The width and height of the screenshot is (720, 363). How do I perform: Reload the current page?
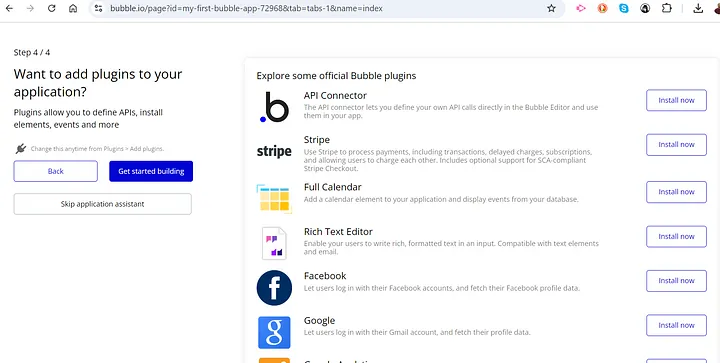[51, 8]
